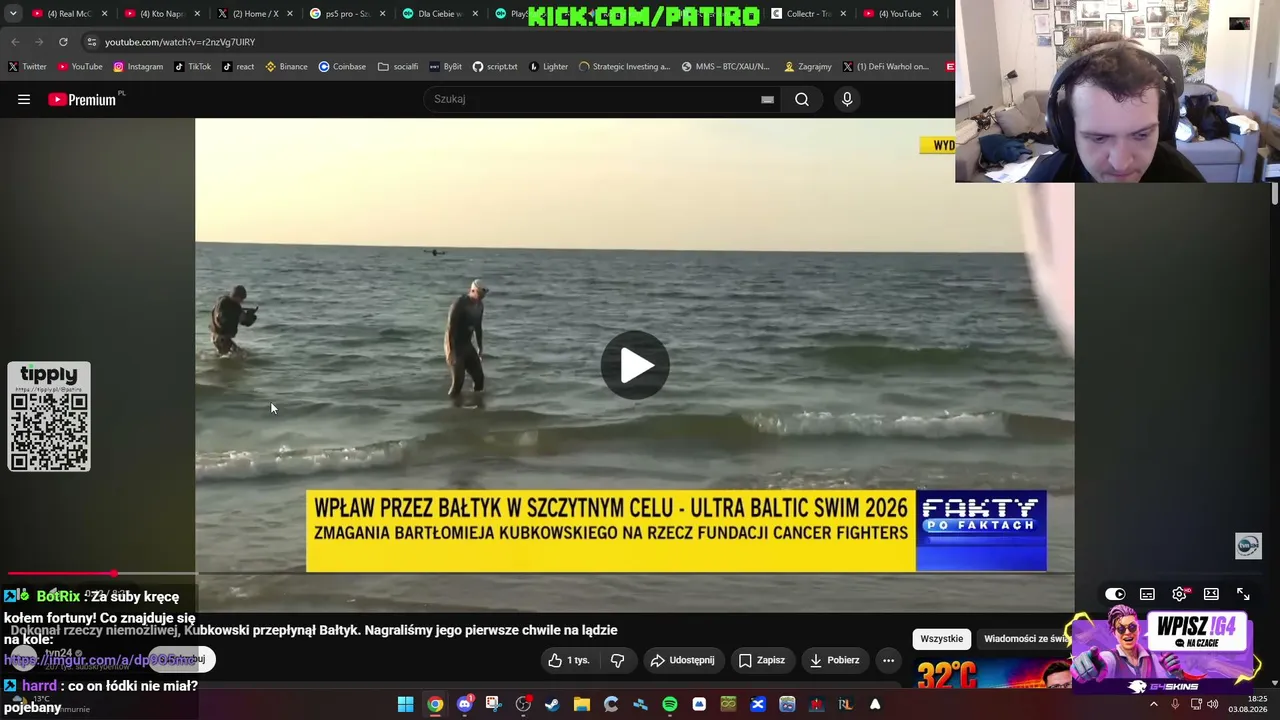Viewport: 1280px width, 720px height.
Task: Open Discord from the taskbar
Action: pyautogui.click(x=464, y=705)
